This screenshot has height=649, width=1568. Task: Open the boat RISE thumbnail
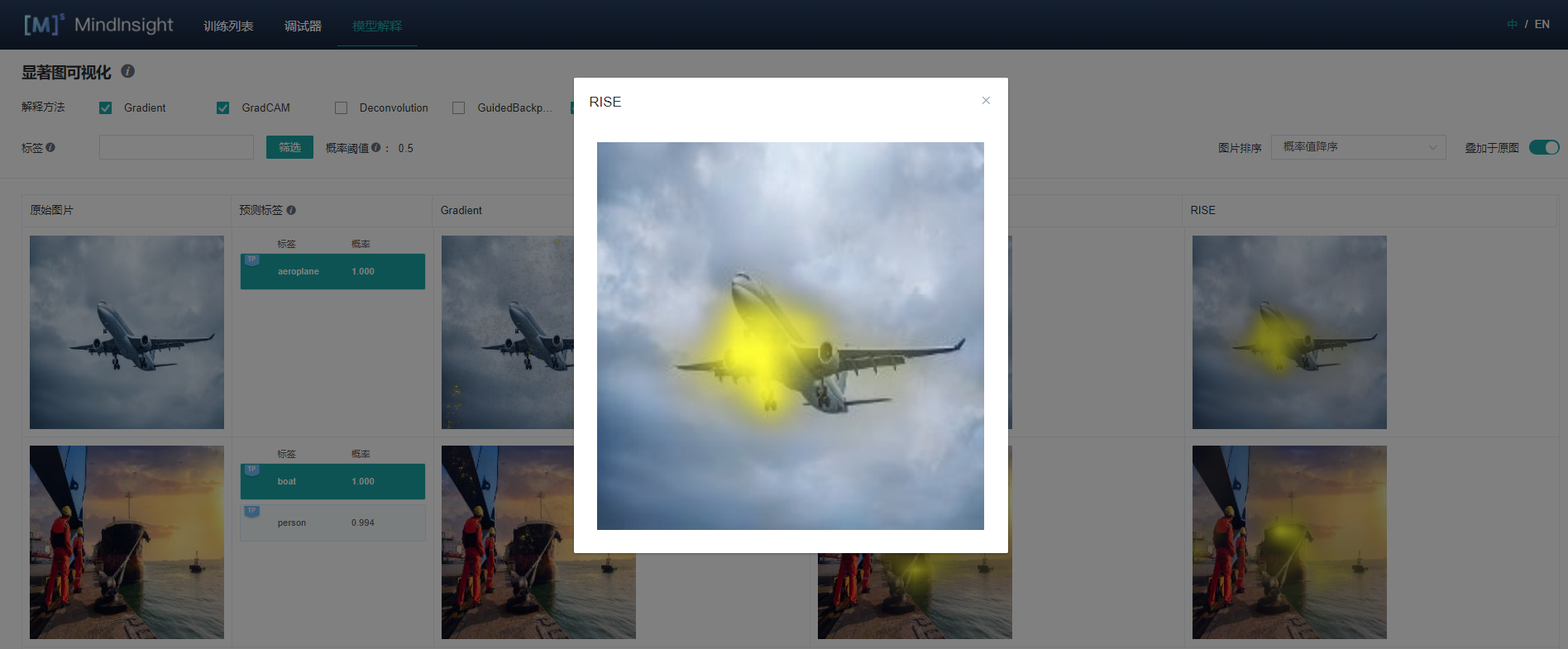pos(1289,542)
